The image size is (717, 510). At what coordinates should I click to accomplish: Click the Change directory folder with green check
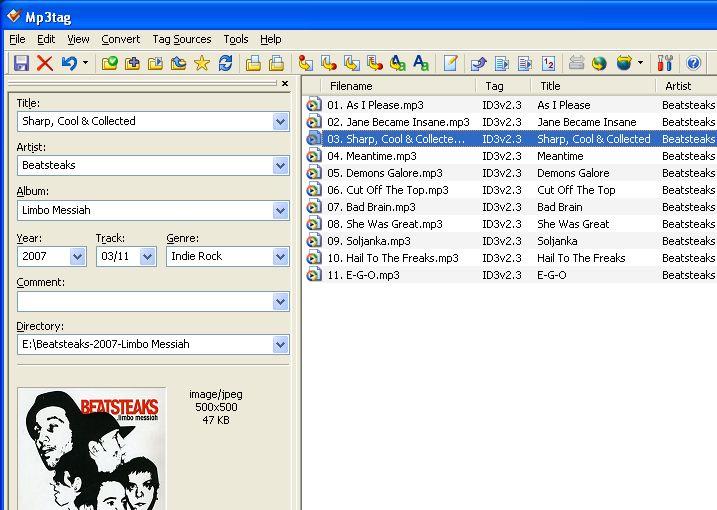point(110,63)
